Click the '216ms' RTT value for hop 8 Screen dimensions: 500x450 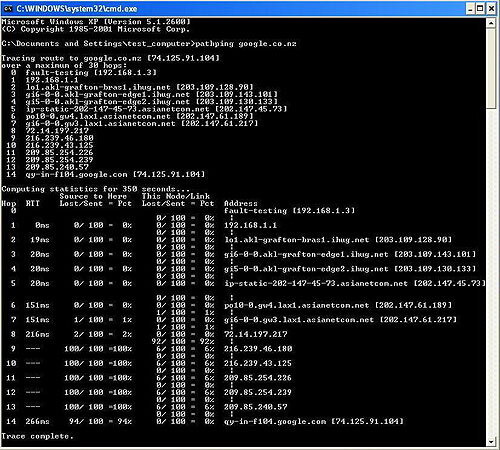37,334
